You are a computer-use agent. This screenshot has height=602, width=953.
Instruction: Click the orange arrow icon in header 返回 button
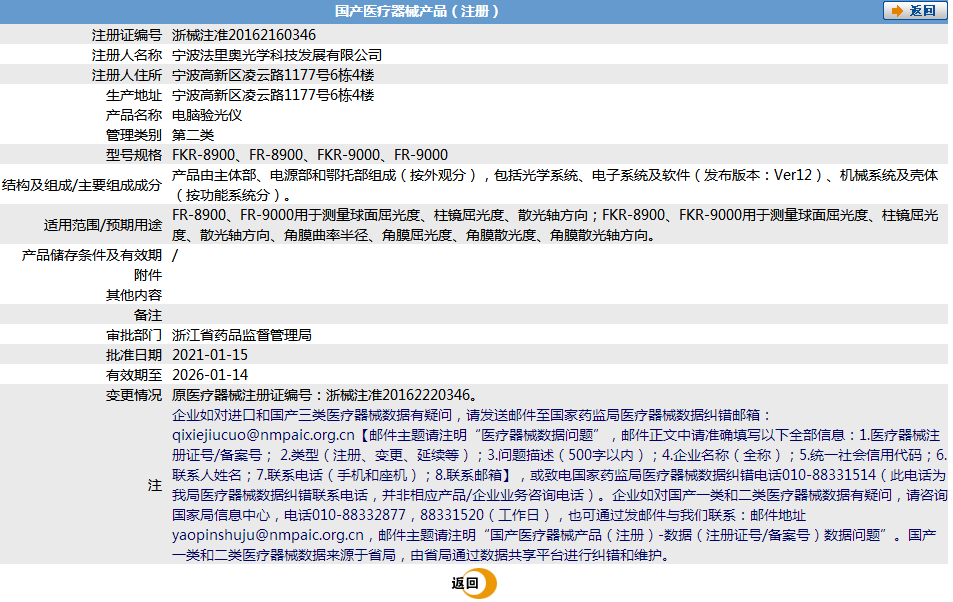897,11
